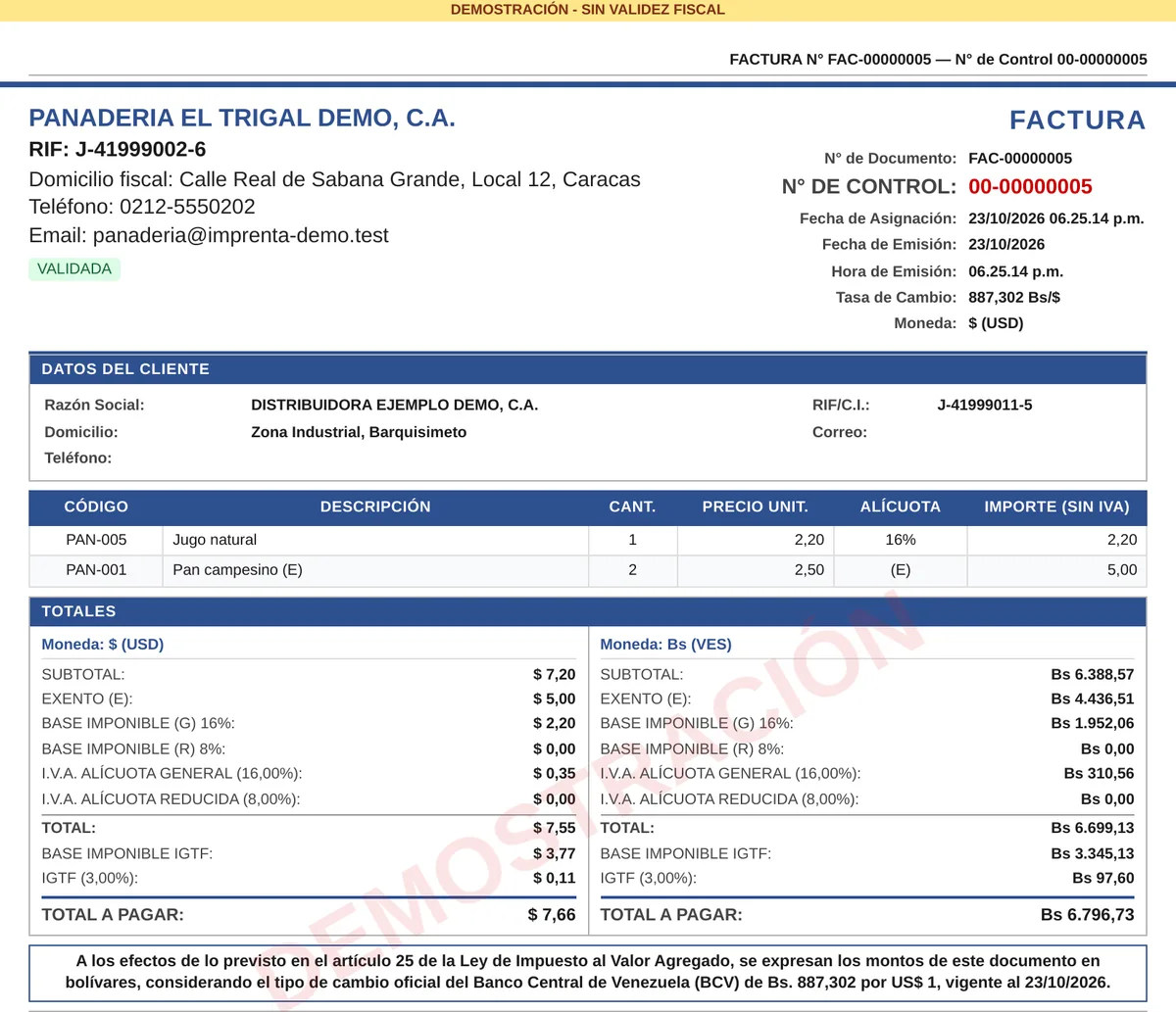Screen dimensions: 1176x1012
Task: Click the Moneda value $ (USD) in header
Action: (996, 323)
